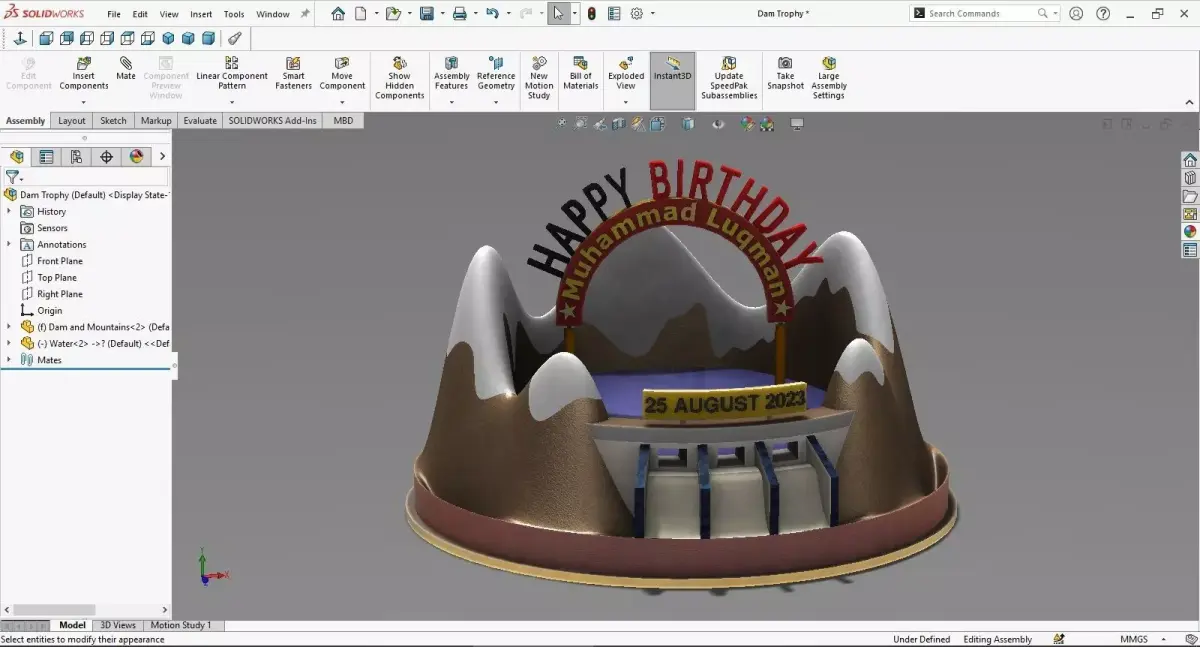This screenshot has width=1200, height=647.
Task: Expand the Water<2> component node
Action: point(9,343)
